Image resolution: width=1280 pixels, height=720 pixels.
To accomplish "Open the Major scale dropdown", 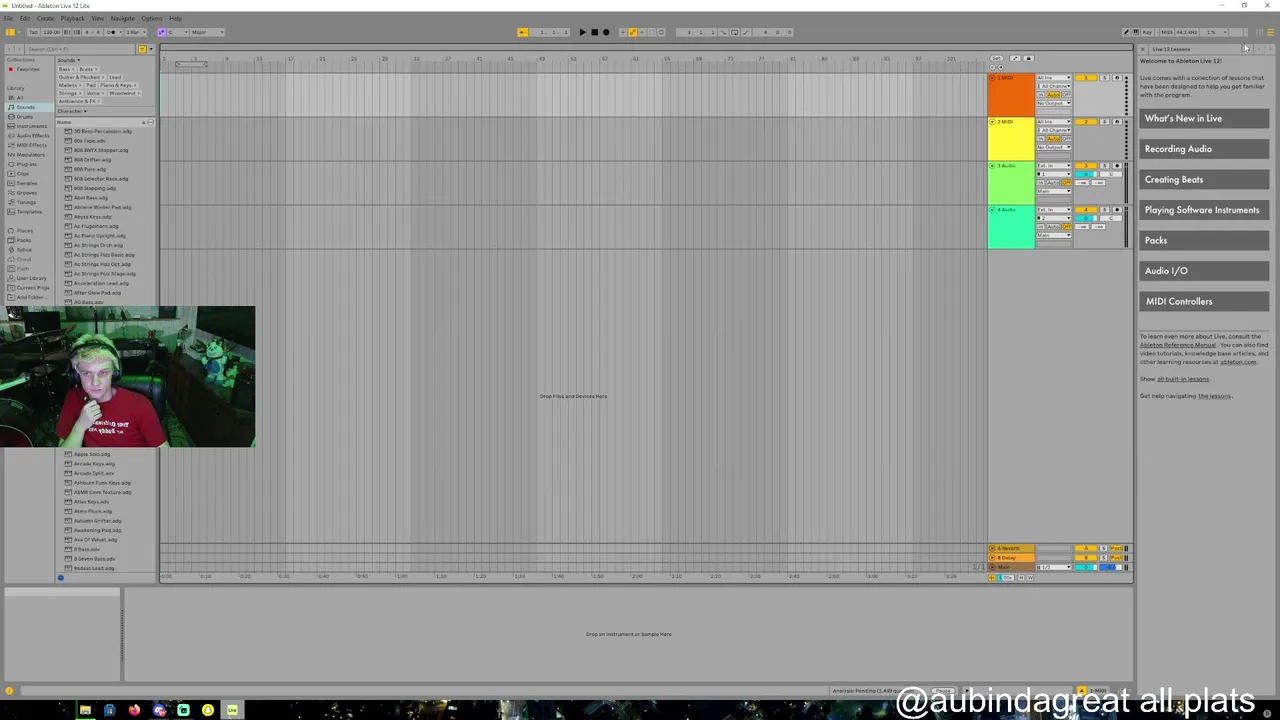I will tap(207, 32).
